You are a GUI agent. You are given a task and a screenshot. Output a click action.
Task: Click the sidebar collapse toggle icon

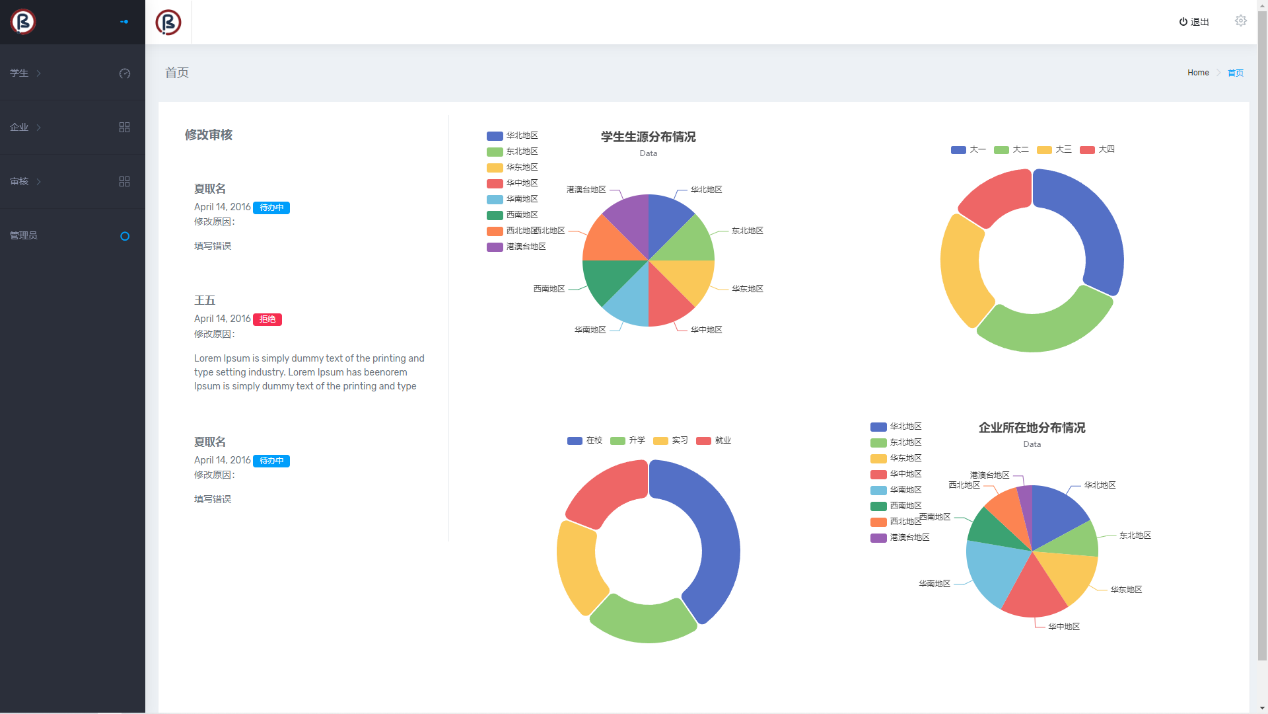tap(124, 21)
